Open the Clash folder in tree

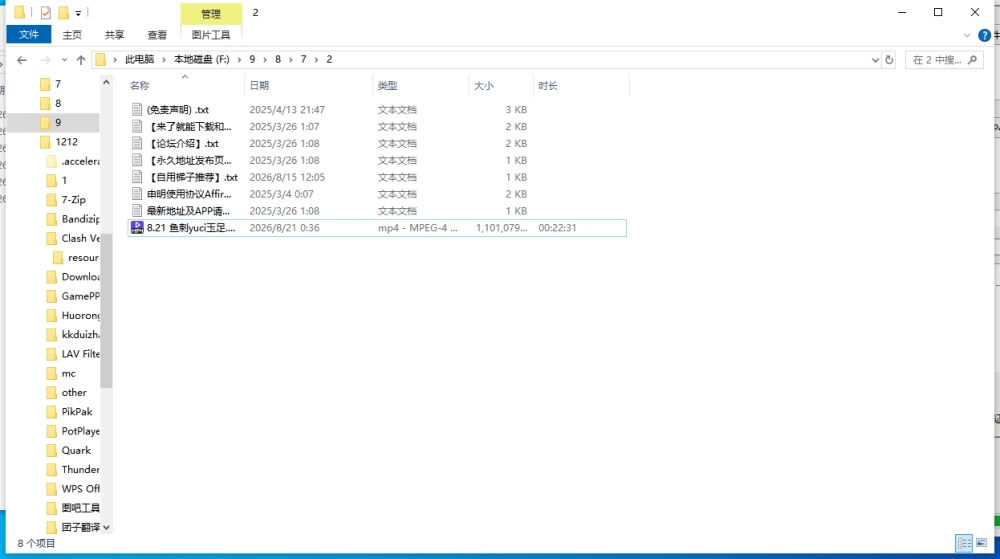point(80,238)
